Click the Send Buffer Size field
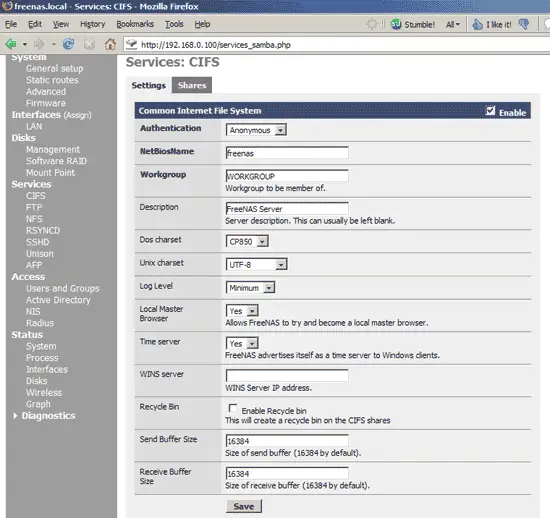The height and width of the screenshot is (518, 550). click(x=287, y=441)
